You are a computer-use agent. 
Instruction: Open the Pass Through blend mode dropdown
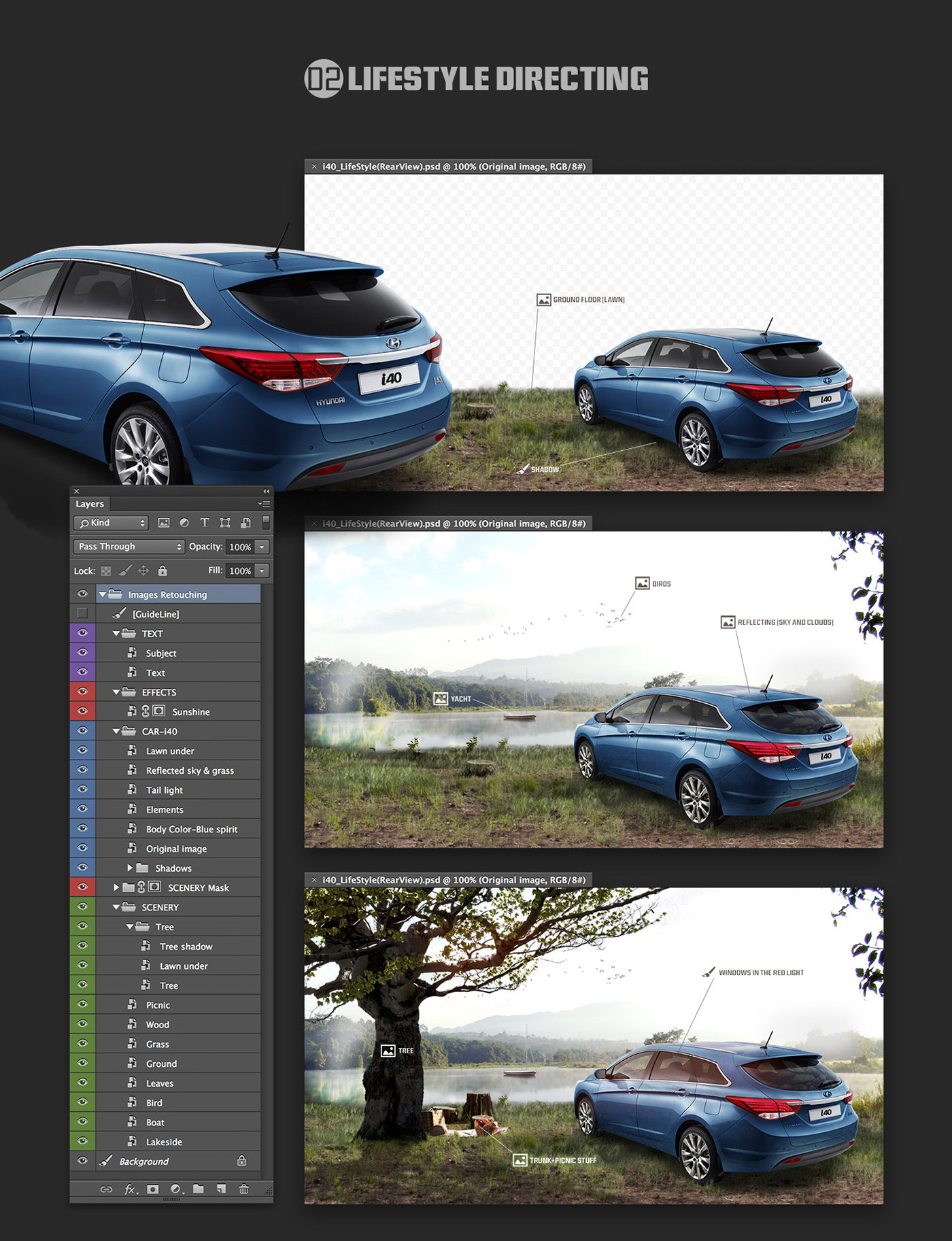coord(129,547)
